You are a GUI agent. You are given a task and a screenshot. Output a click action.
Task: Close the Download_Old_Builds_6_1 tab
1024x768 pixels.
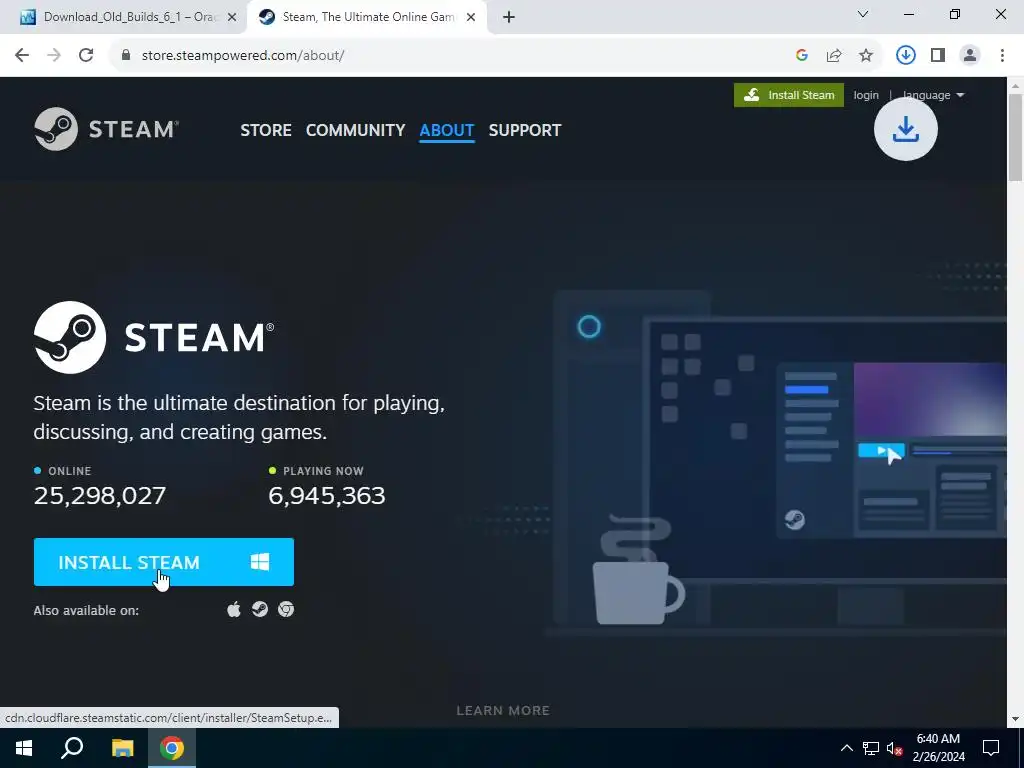232,17
